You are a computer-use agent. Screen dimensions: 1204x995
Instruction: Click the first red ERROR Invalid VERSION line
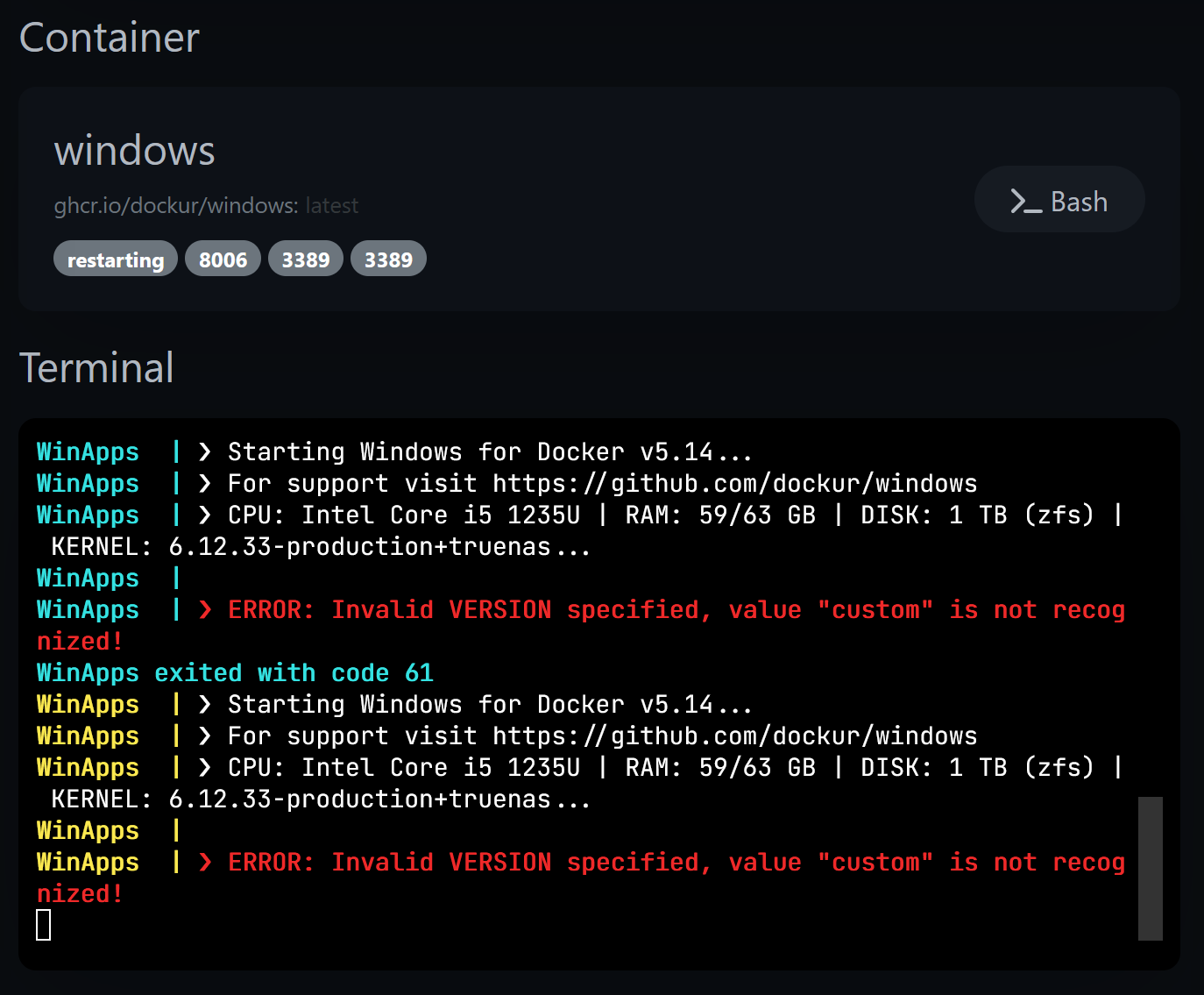581,625
